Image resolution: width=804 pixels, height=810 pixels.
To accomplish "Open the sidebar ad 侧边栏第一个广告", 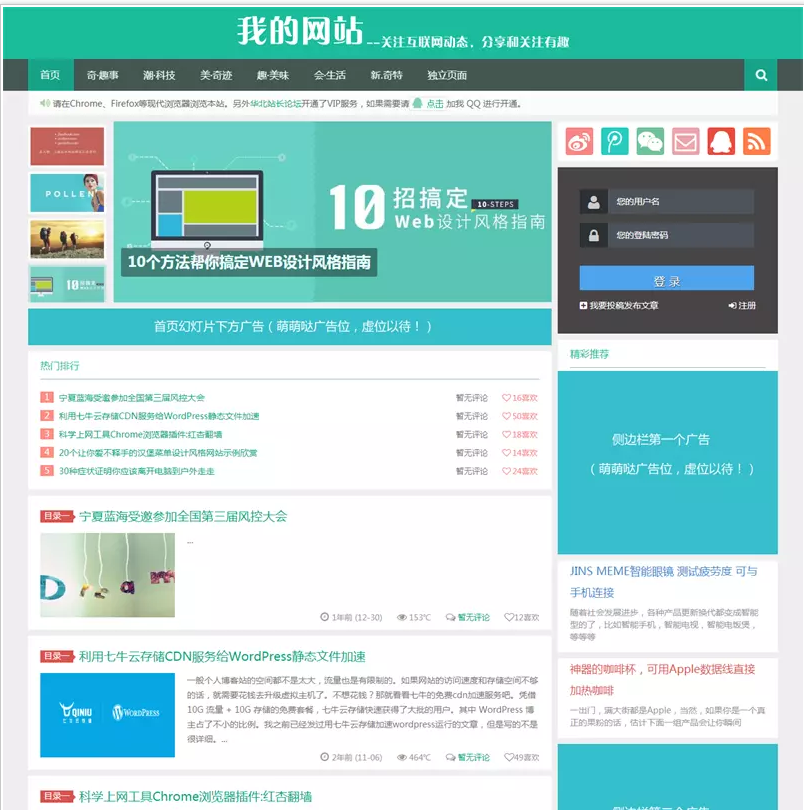I will [x=668, y=462].
